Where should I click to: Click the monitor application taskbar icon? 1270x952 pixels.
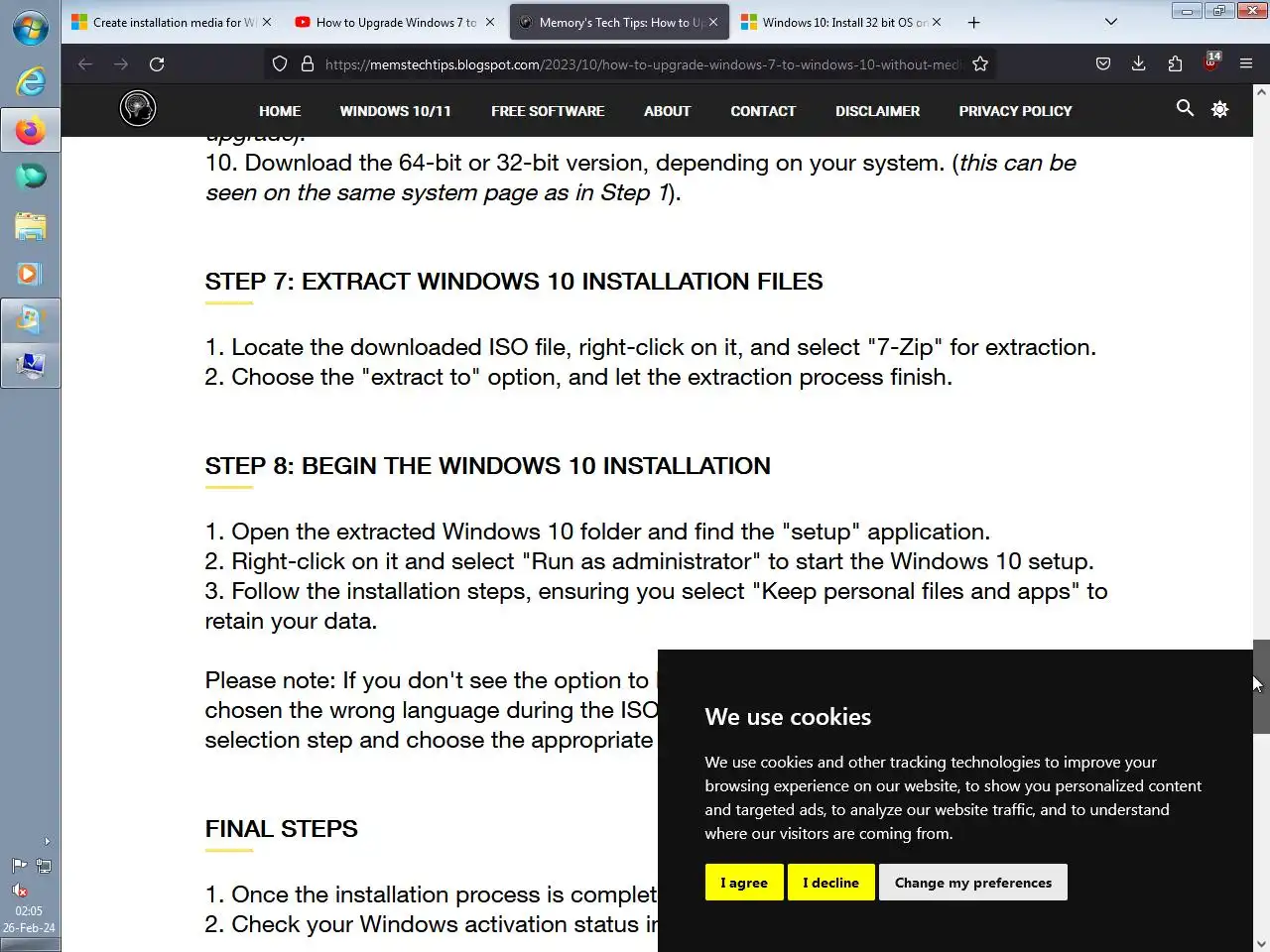[x=30, y=366]
